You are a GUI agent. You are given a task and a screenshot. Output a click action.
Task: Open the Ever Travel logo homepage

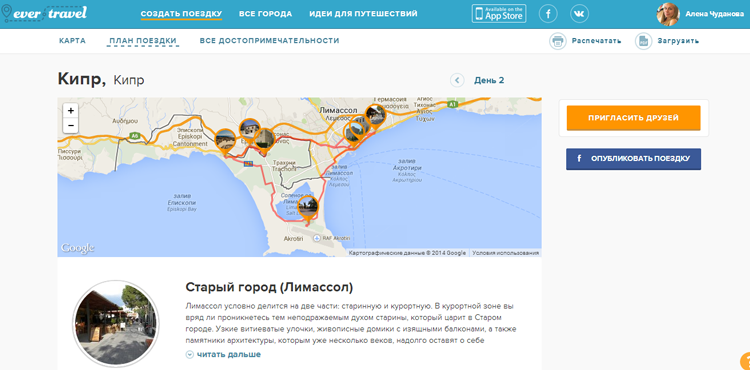point(44,13)
